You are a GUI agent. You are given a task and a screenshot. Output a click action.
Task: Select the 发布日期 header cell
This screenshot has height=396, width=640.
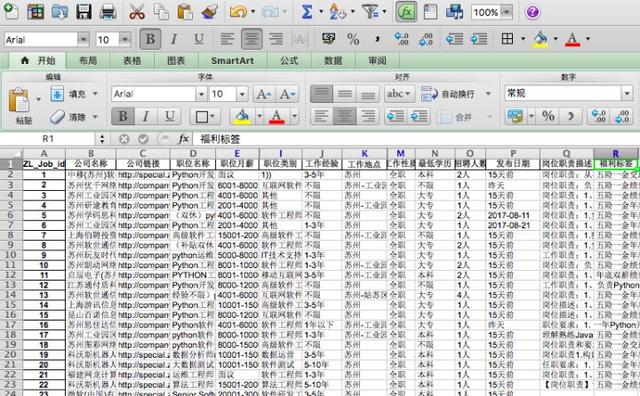tap(513, 164)
